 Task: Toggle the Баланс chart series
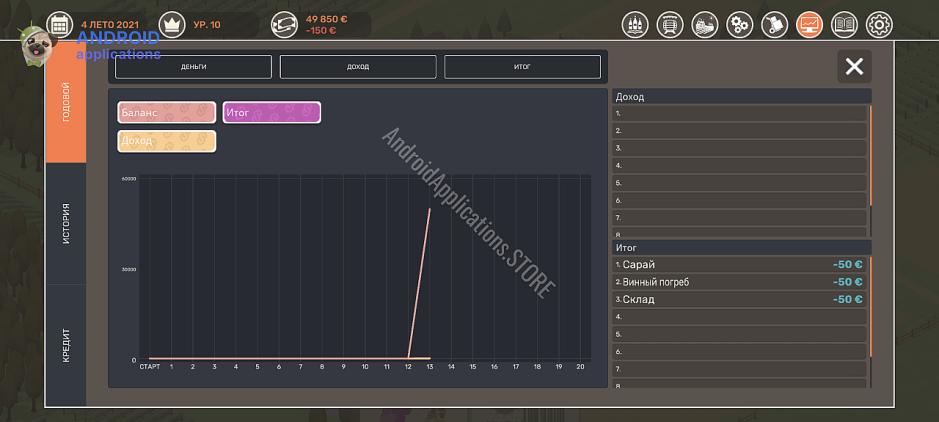point(166,113)
